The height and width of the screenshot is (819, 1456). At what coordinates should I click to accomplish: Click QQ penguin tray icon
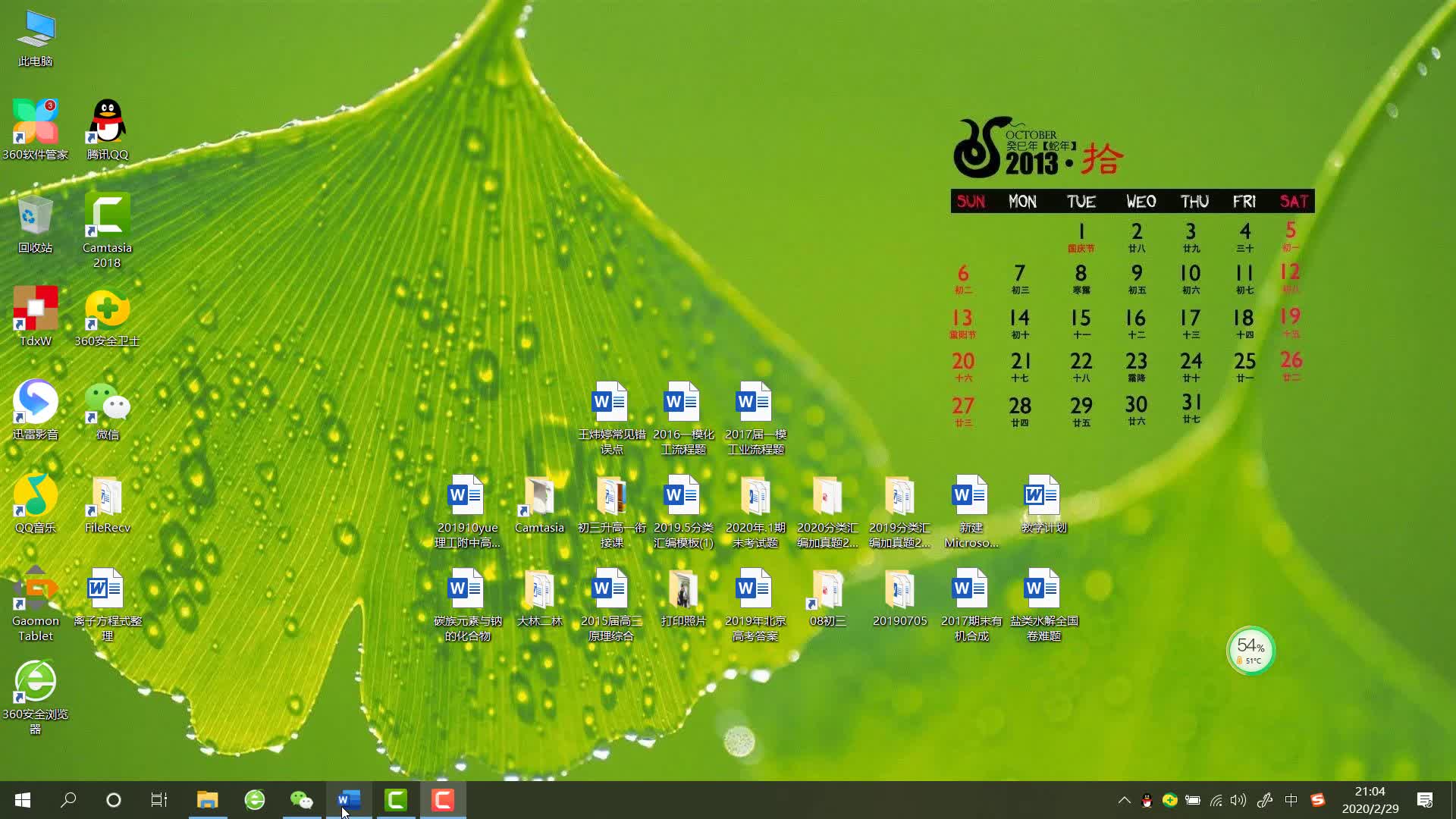click(x=1147, y=800)
